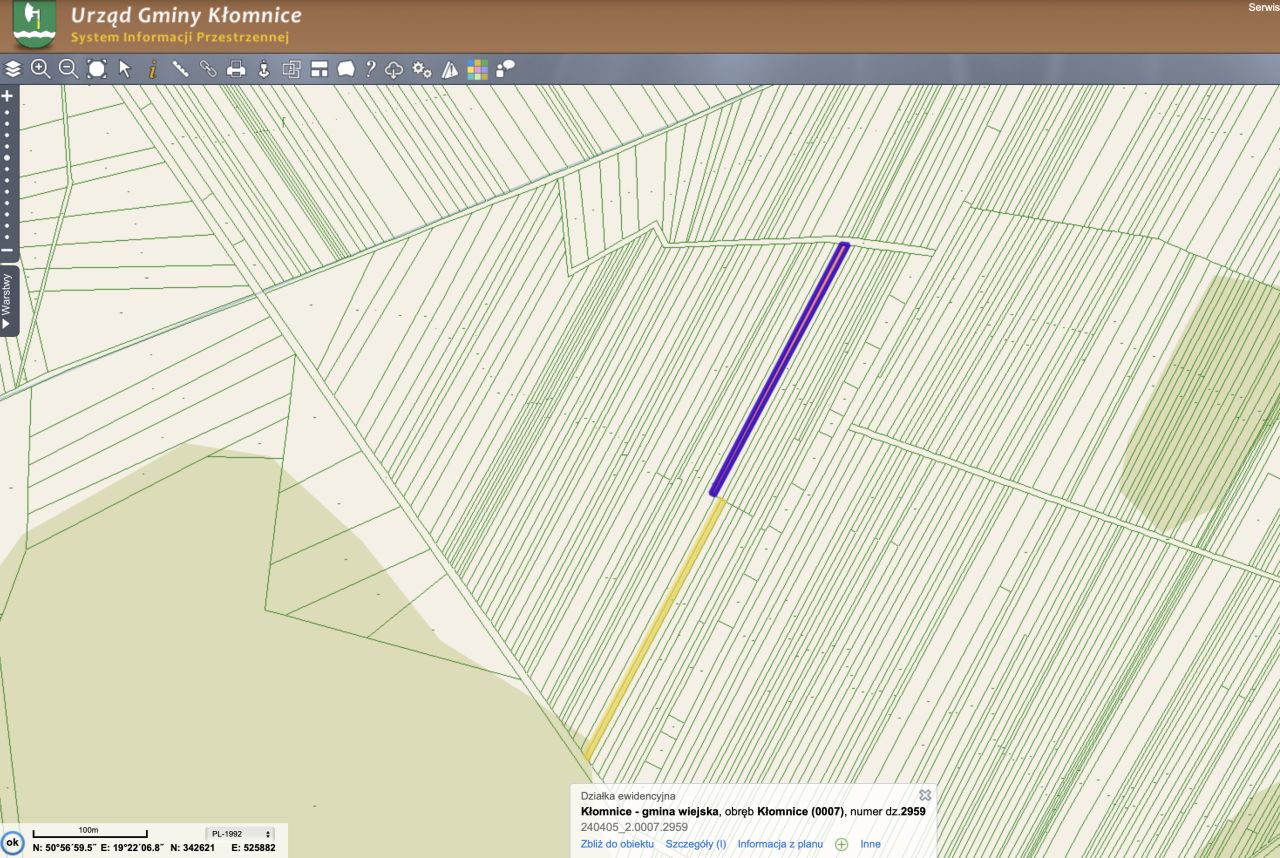Select the arrow pointer tool
Viewport: 1280px width, 858px height.
pos(125,69)
